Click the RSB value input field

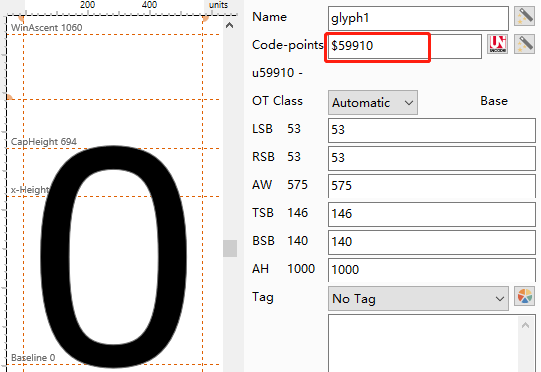[432, 158]
